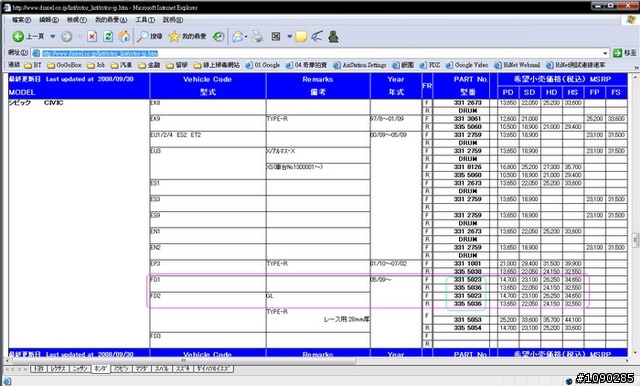
Task: Click the status bar IE page icon
Action: tap(7, 381)
